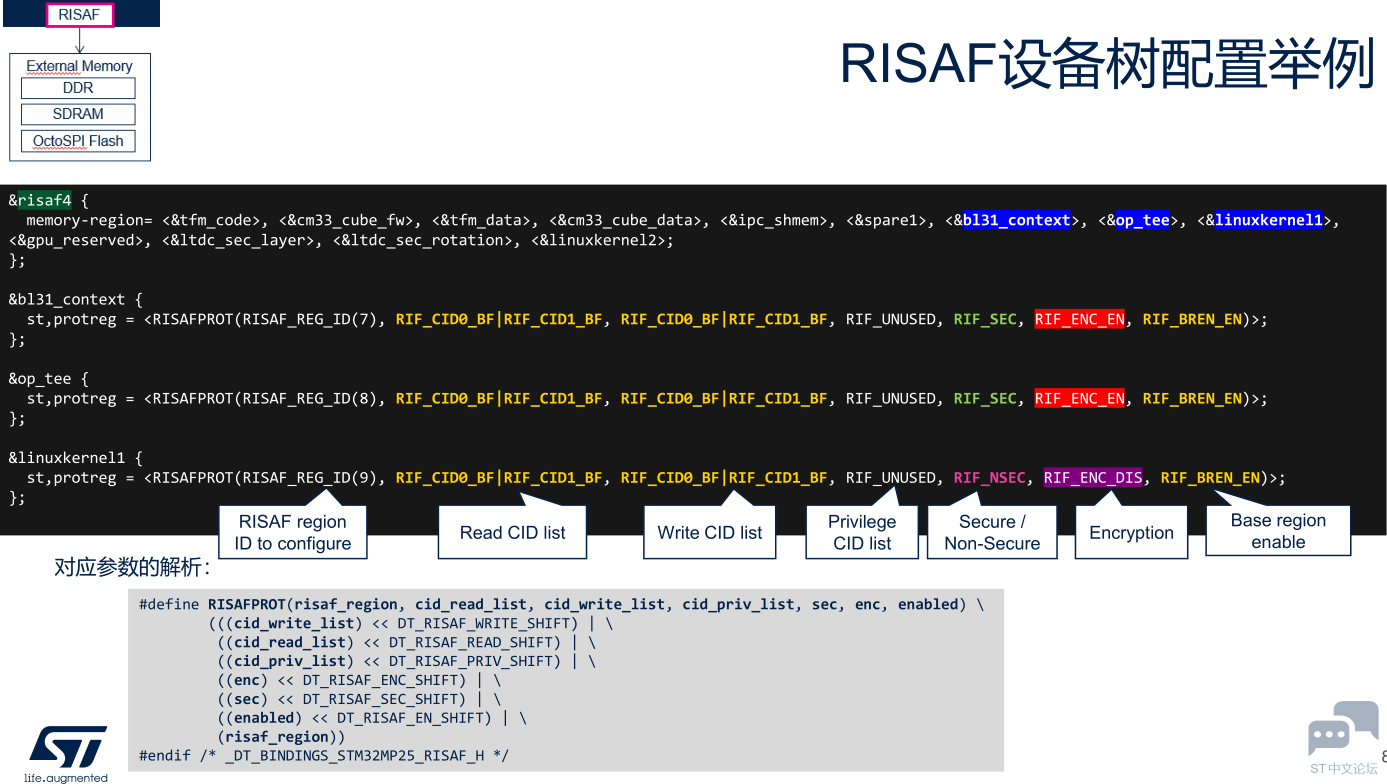Image resolution: width=1387 pixels, height=784 pixels.
Task: Click the Write CID list callout
Action: 709,532
